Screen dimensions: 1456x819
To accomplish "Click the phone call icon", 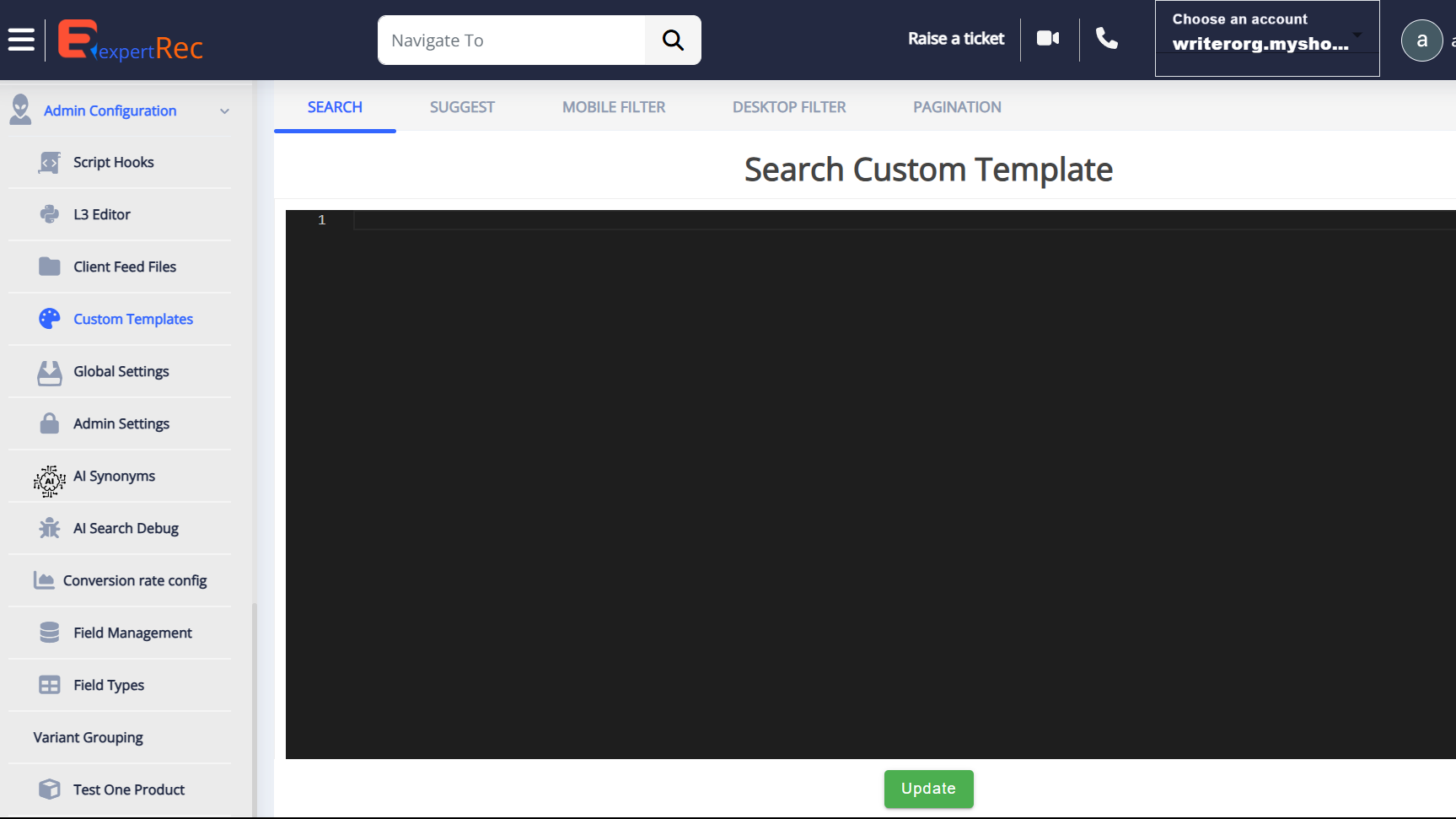I will 1107,39.
